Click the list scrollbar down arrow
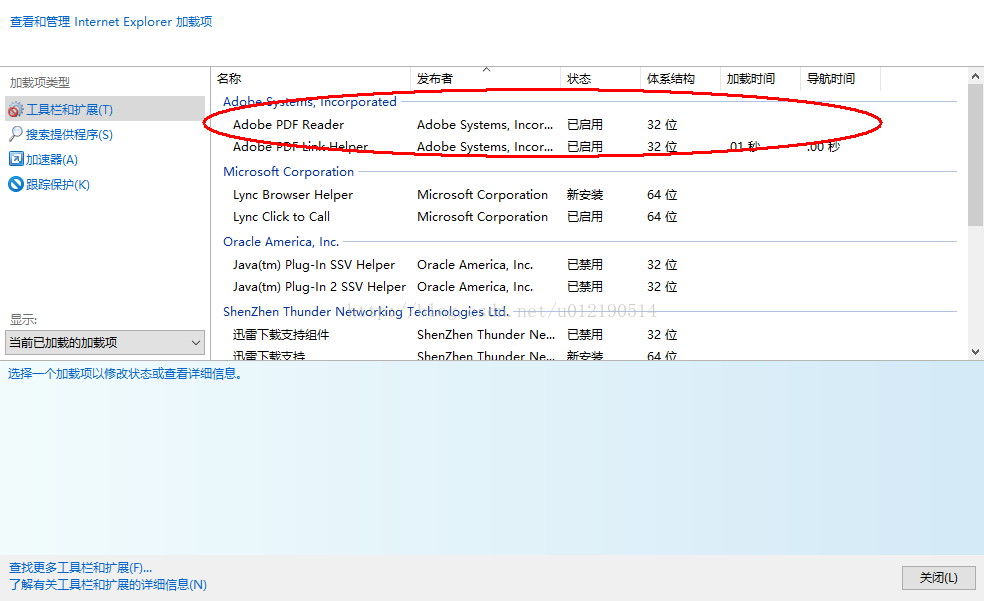The height and width of the screenshot is (601, 984). [975, 351]
